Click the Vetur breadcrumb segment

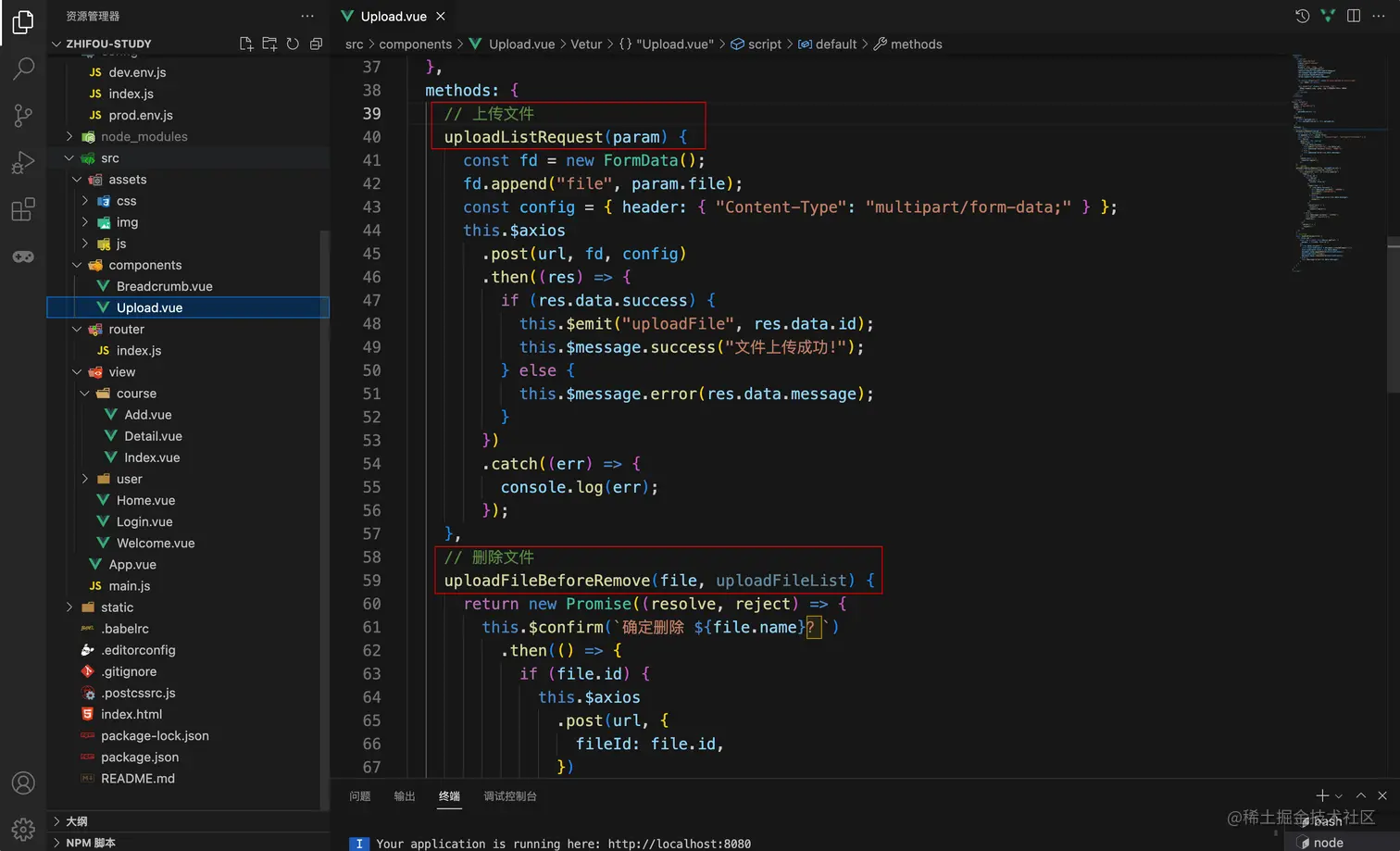[x=586, y=44]
